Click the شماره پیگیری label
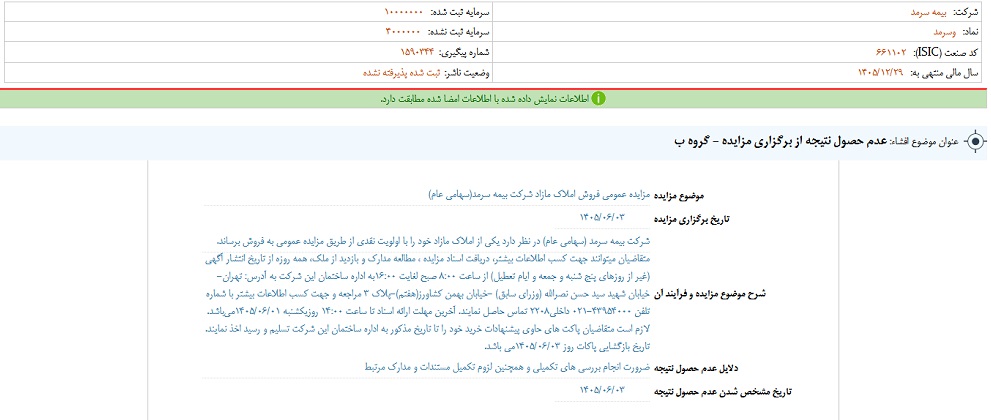The width and height of the screenshot is (991, 420). (463, 52)
